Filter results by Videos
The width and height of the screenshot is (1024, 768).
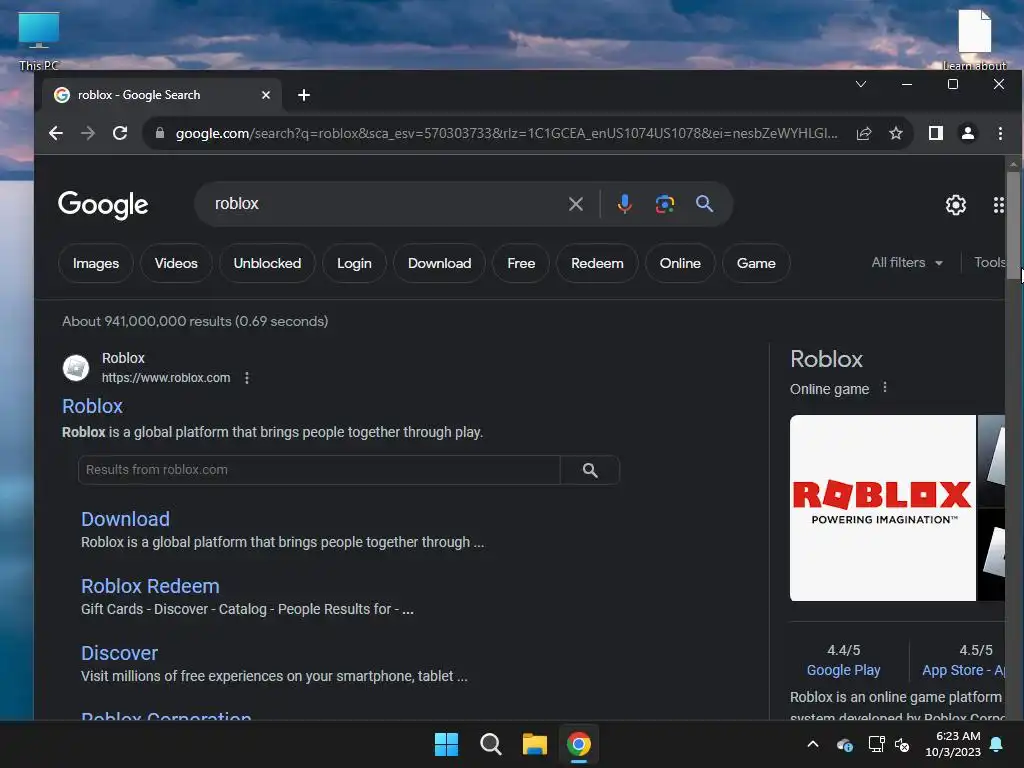(x=176, y=263)
